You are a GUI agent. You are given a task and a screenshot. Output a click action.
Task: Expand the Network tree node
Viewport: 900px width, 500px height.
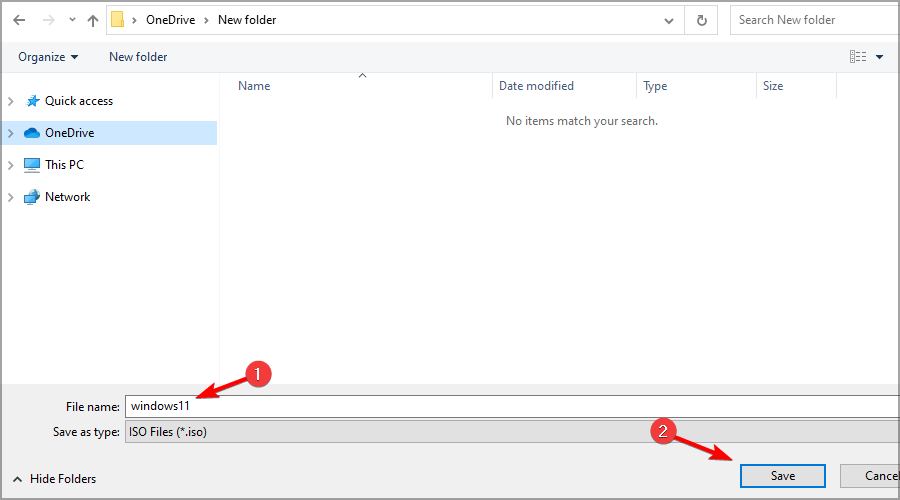(x=11, y=197)
